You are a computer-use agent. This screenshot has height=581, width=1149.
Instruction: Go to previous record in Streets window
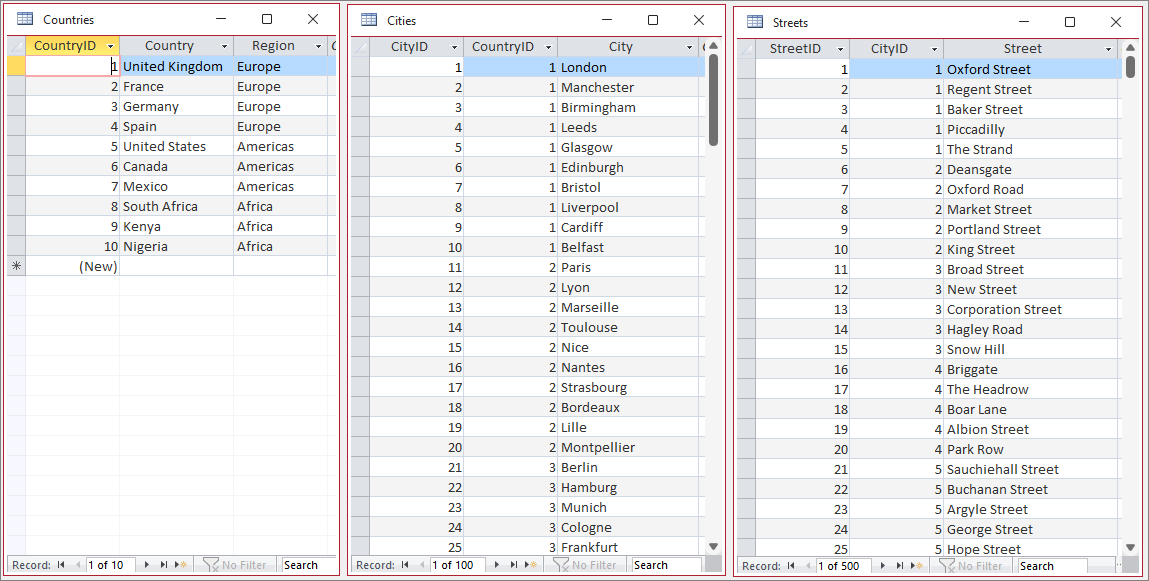808,566
